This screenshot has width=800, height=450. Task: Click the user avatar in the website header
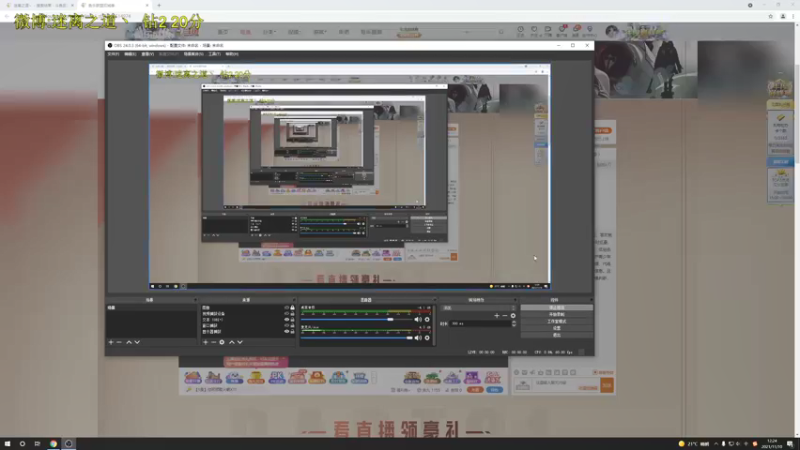point(612,32)
